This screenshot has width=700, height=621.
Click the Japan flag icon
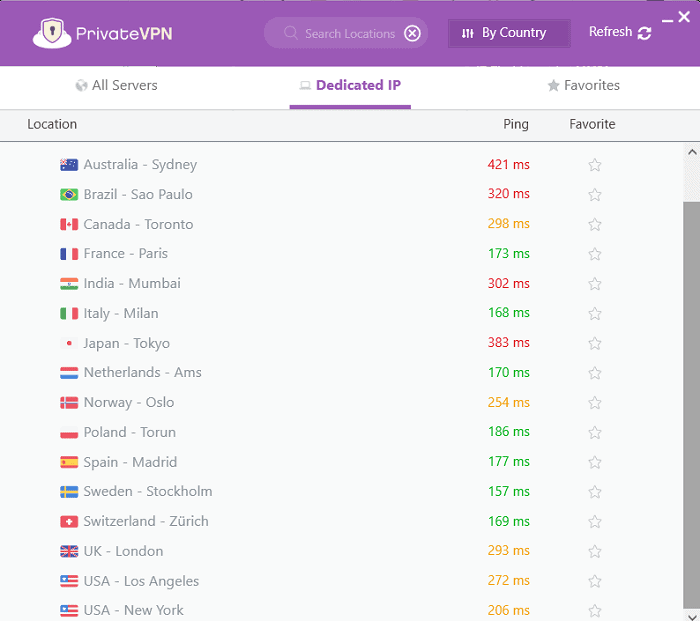69,343
